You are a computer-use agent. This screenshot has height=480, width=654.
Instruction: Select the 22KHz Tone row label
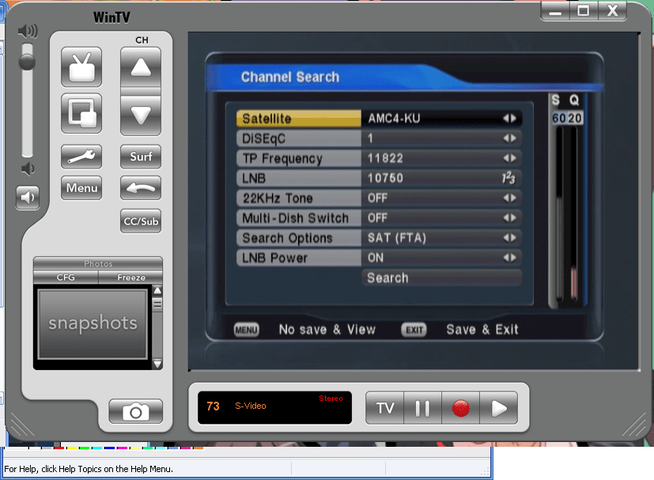(299, 198)
